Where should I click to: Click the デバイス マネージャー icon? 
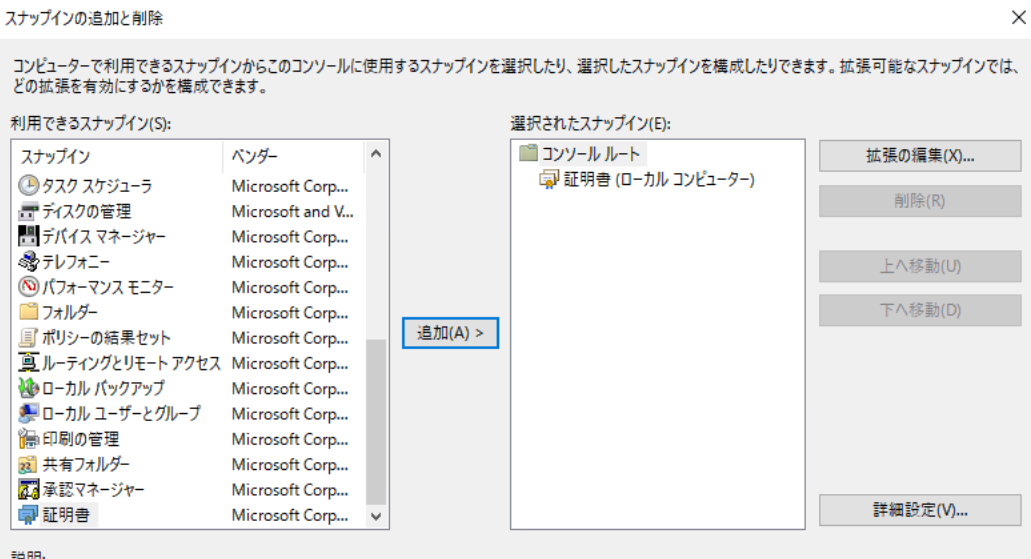[29, 237]
